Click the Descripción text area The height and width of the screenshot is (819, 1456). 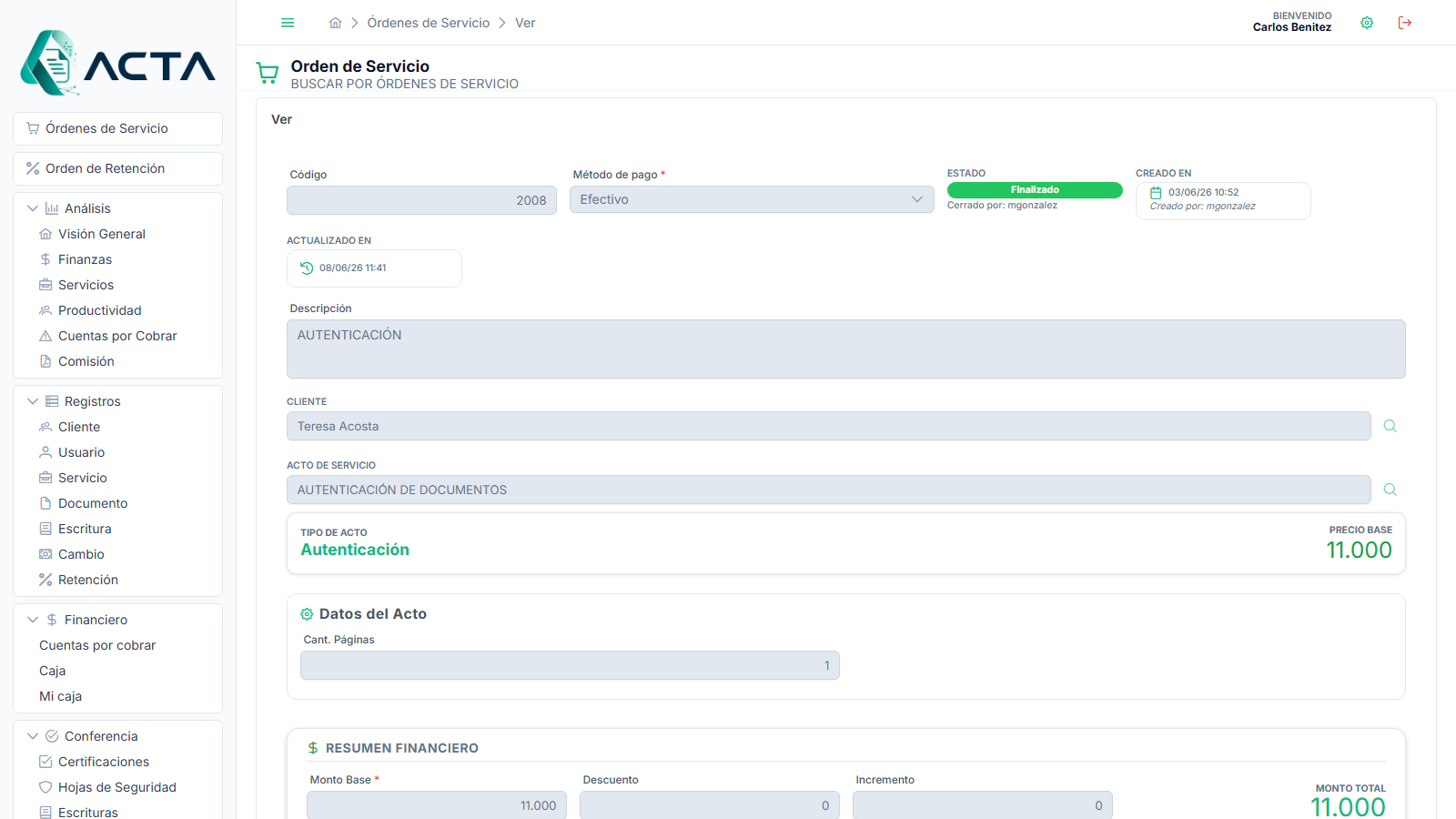846,349
